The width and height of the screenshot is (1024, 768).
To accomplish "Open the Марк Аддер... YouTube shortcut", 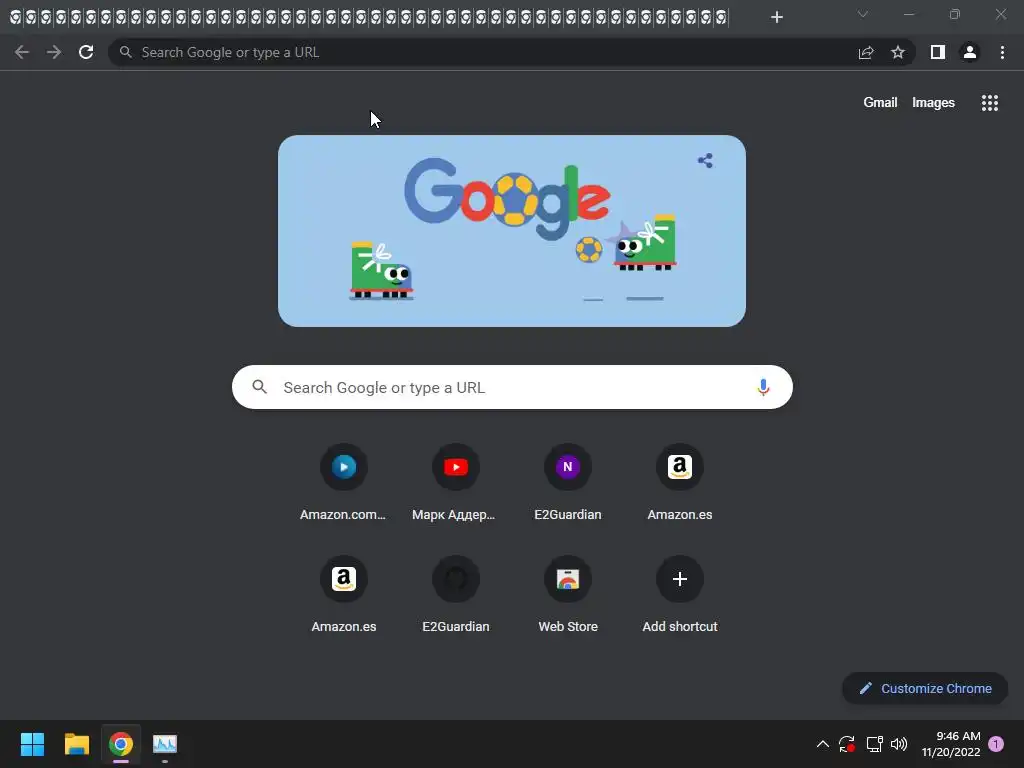I will pos(455,483).
